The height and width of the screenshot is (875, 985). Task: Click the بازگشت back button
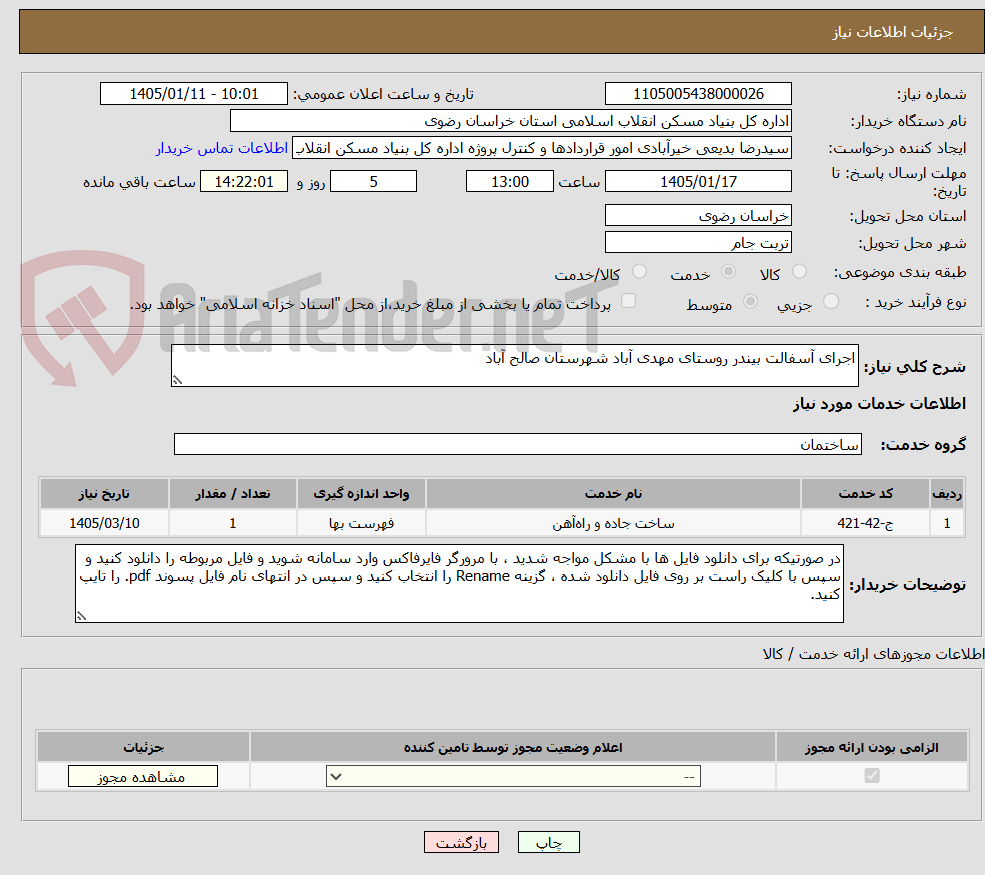pyautogui.click(x=461, y=842)
